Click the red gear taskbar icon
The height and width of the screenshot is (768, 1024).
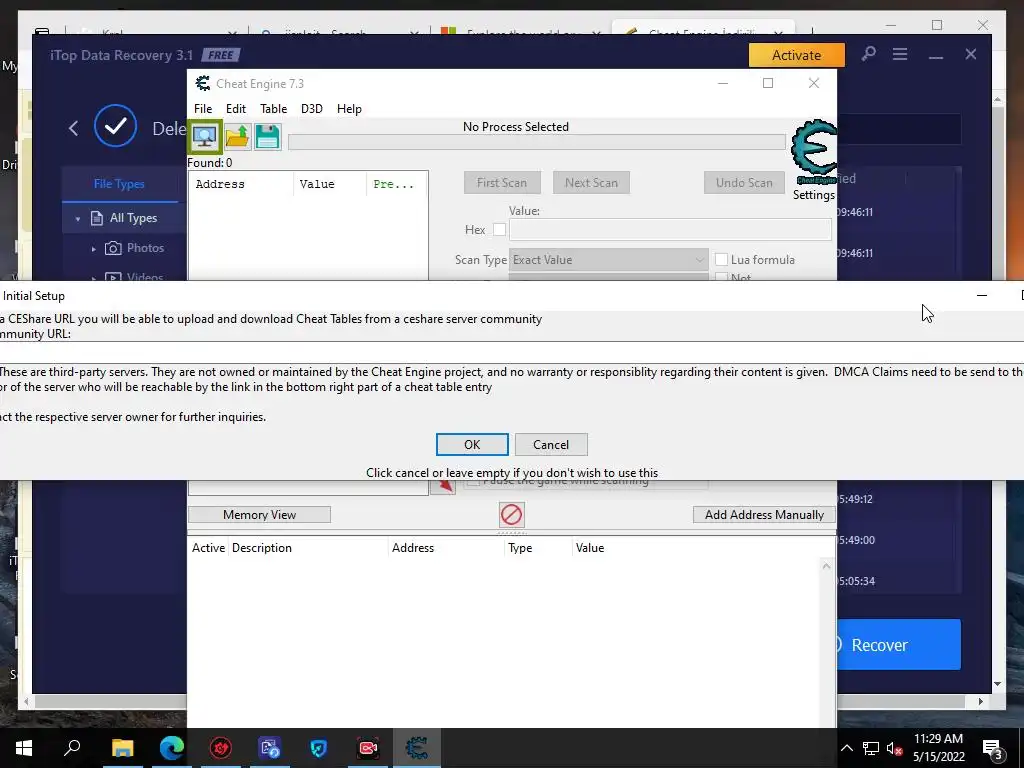(x=221, y=748)
